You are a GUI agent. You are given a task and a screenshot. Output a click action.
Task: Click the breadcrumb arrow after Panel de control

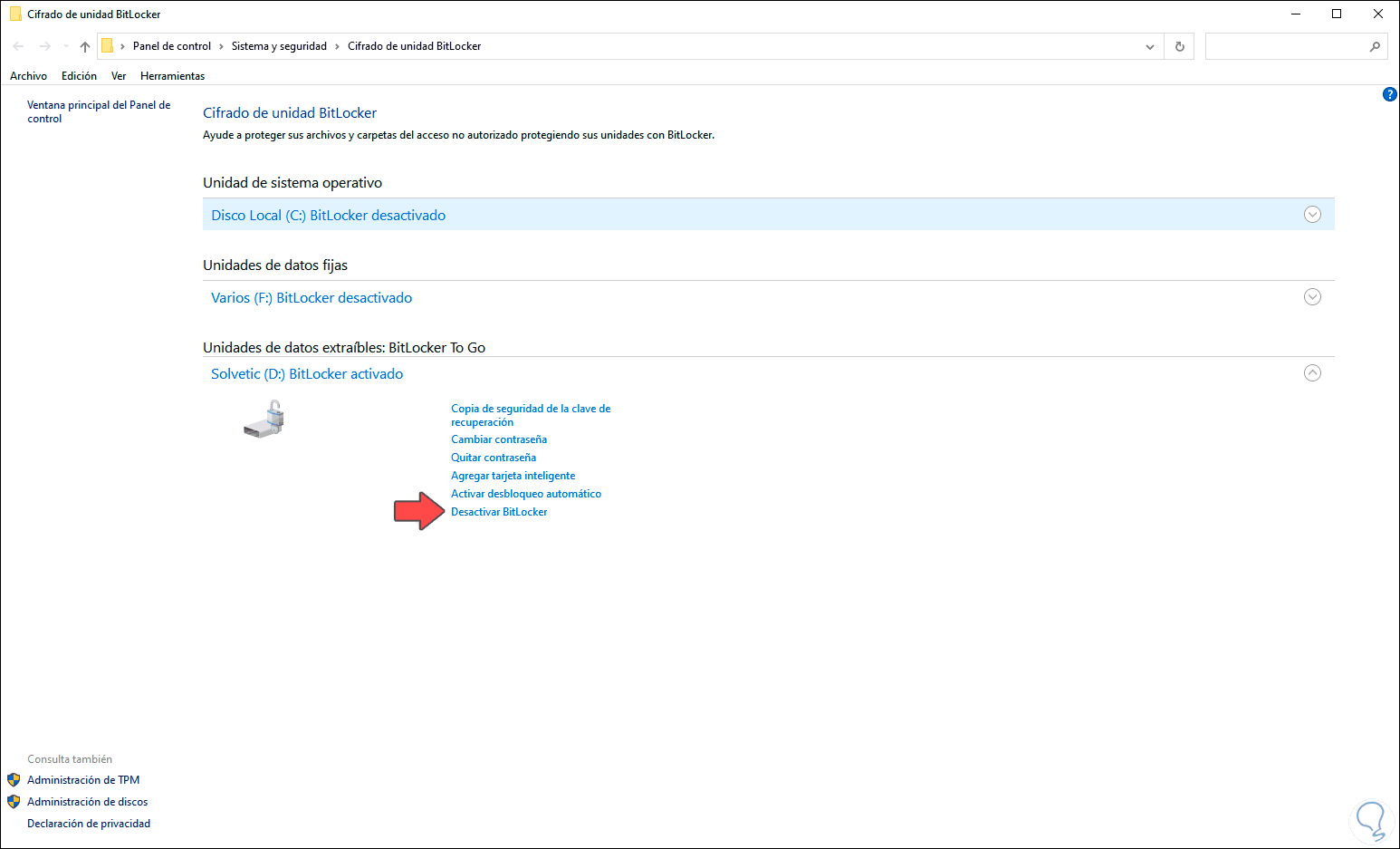click(x=221, y=46)
